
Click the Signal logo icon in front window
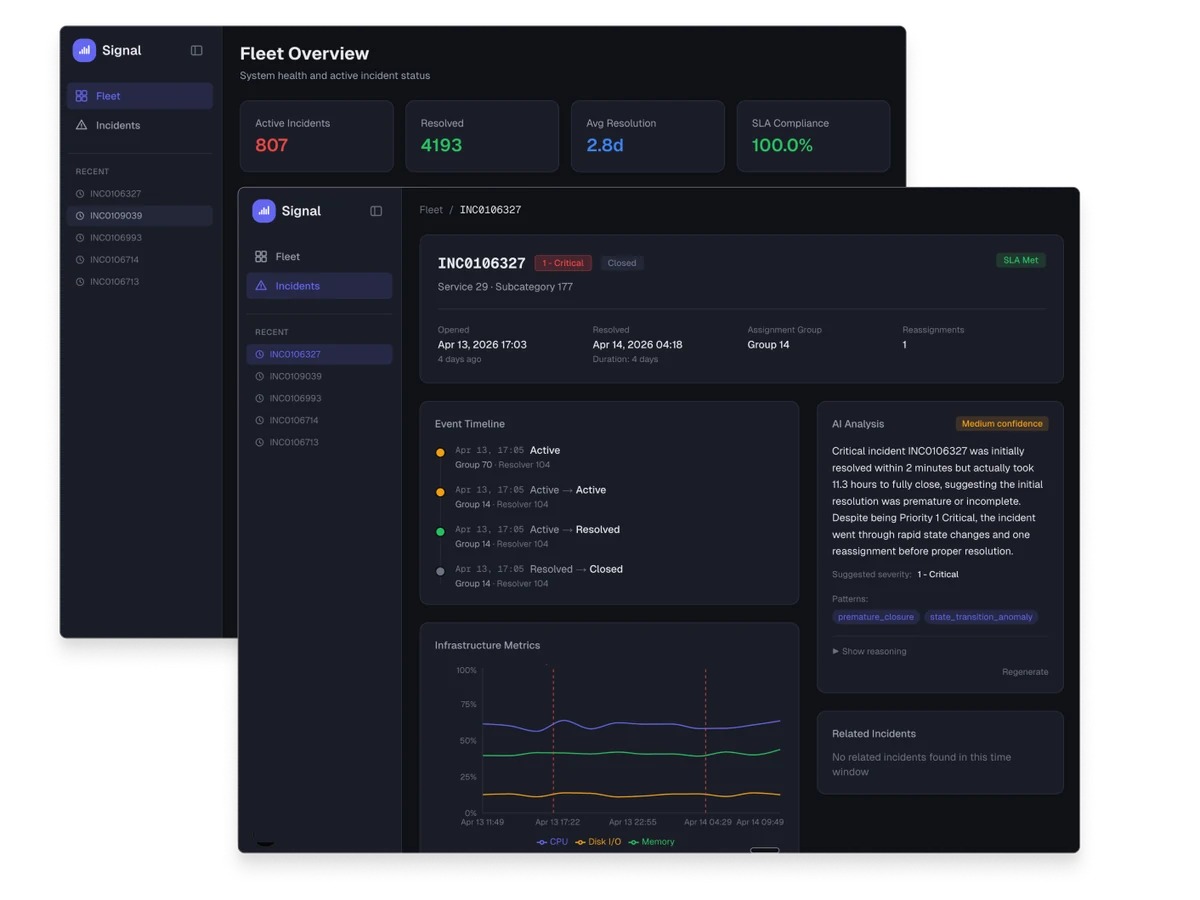264,211
